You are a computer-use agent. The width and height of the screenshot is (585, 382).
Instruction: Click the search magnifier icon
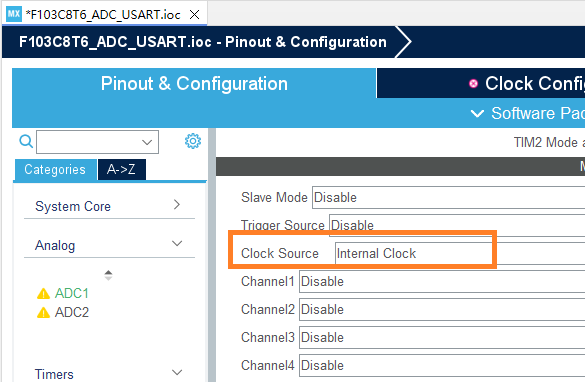click(26, 141)
